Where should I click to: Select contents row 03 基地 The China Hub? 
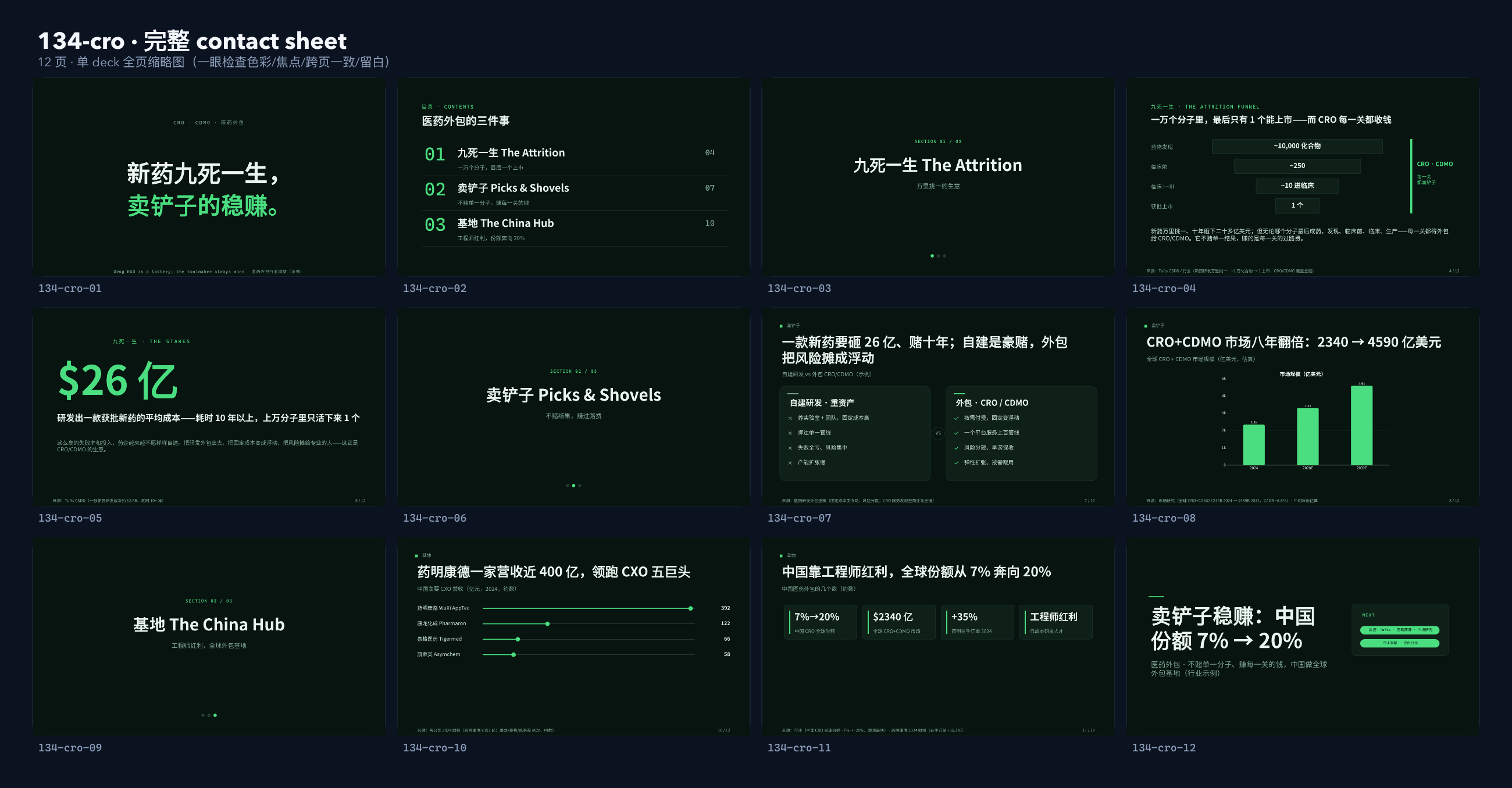(x=575, y=229)
